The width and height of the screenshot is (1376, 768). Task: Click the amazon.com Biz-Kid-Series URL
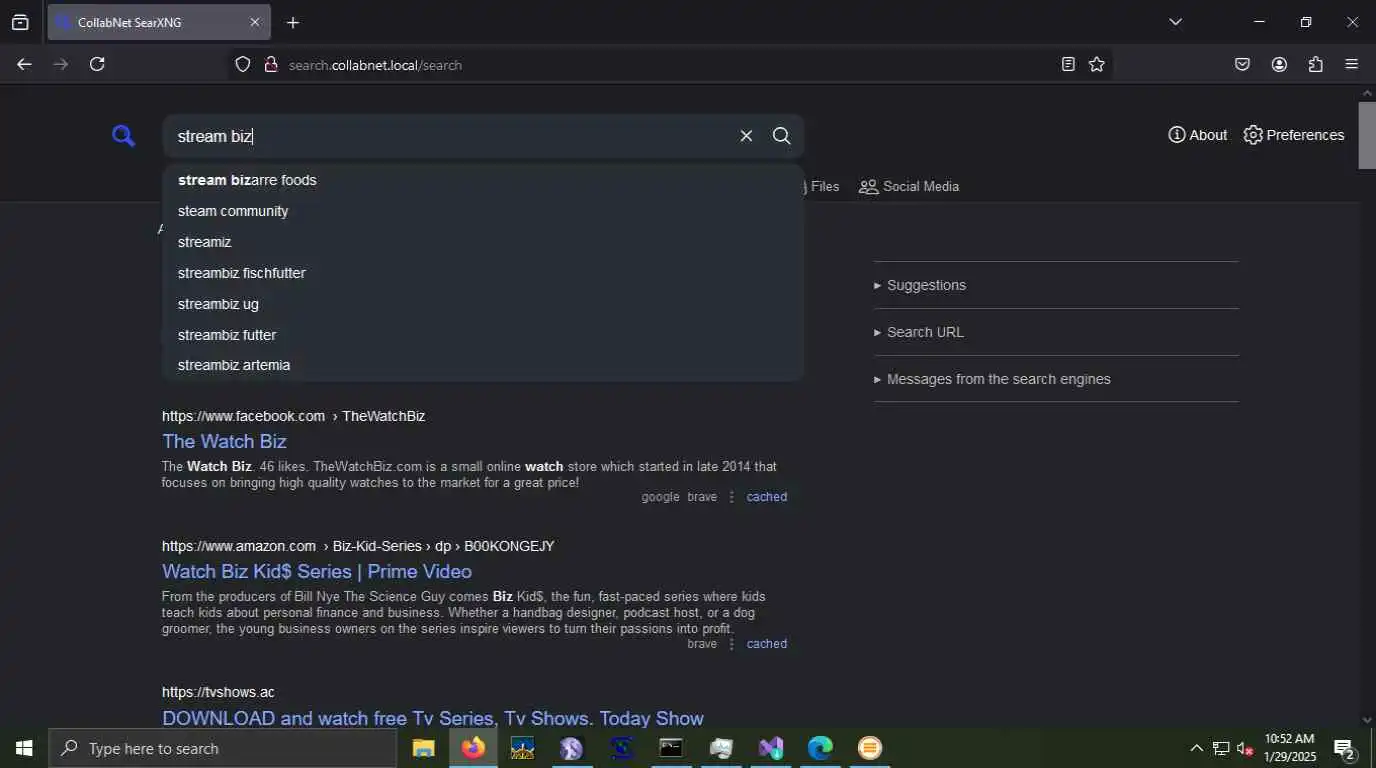[358, 546]
